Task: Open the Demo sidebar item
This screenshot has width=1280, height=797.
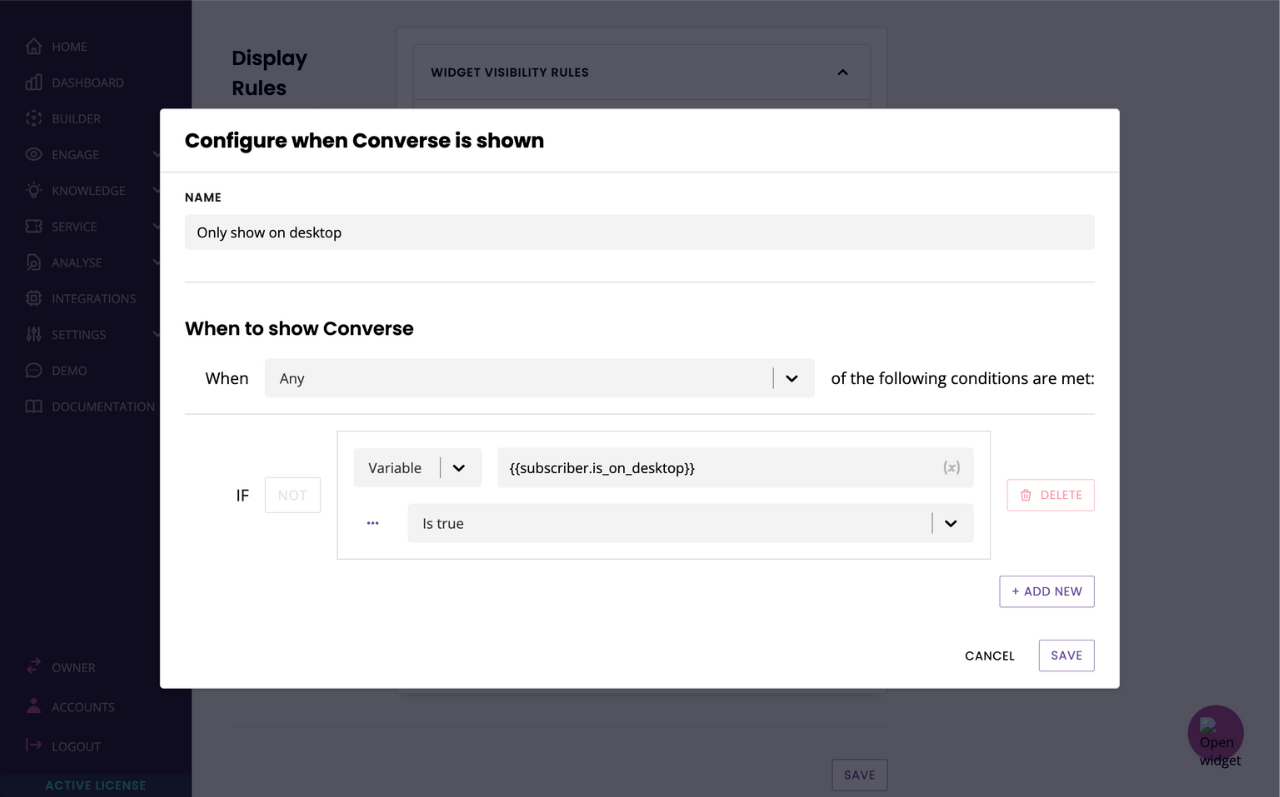Action: coord(69,370)
